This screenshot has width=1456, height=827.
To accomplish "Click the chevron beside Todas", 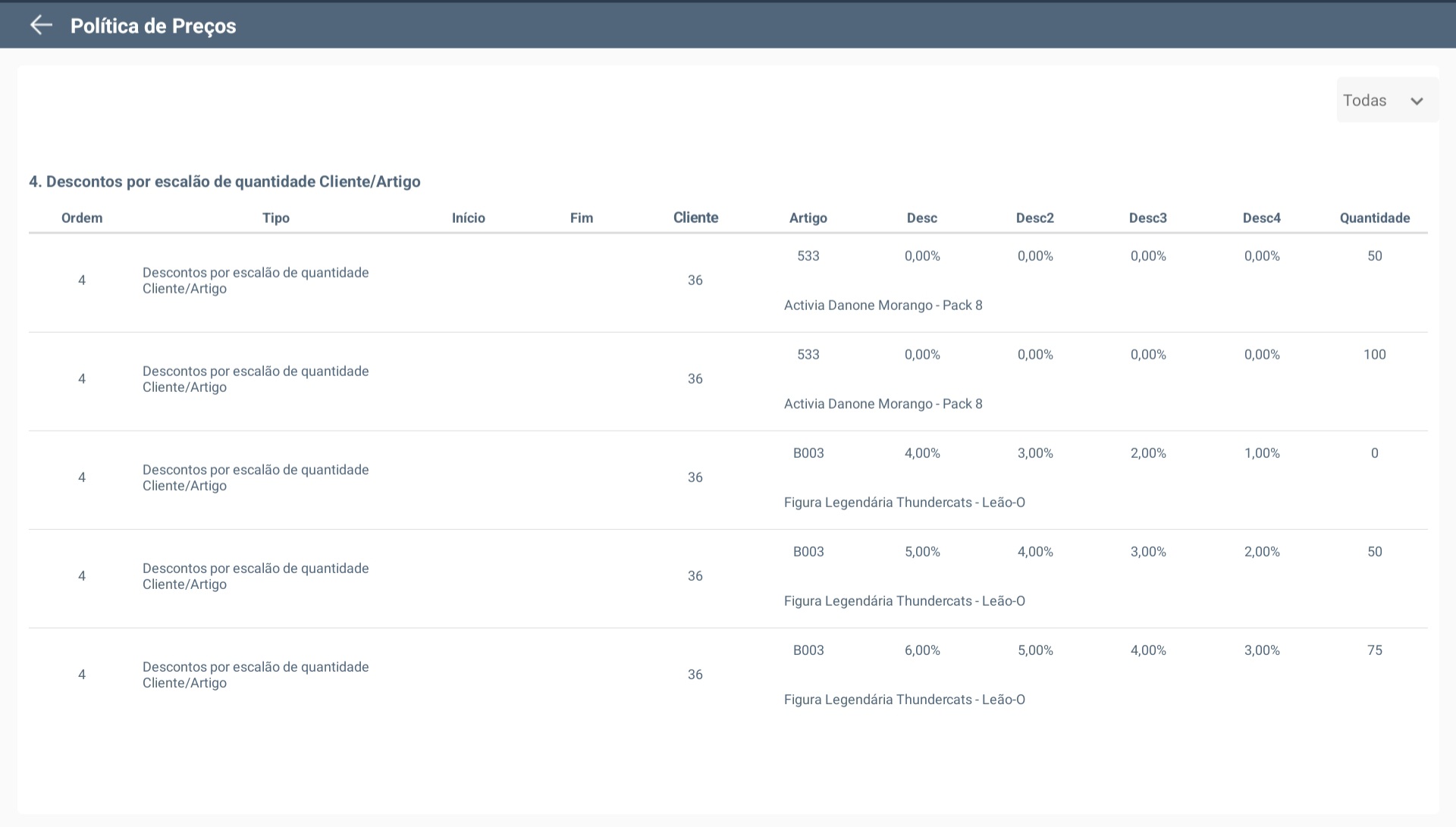I will point(1416,101).
